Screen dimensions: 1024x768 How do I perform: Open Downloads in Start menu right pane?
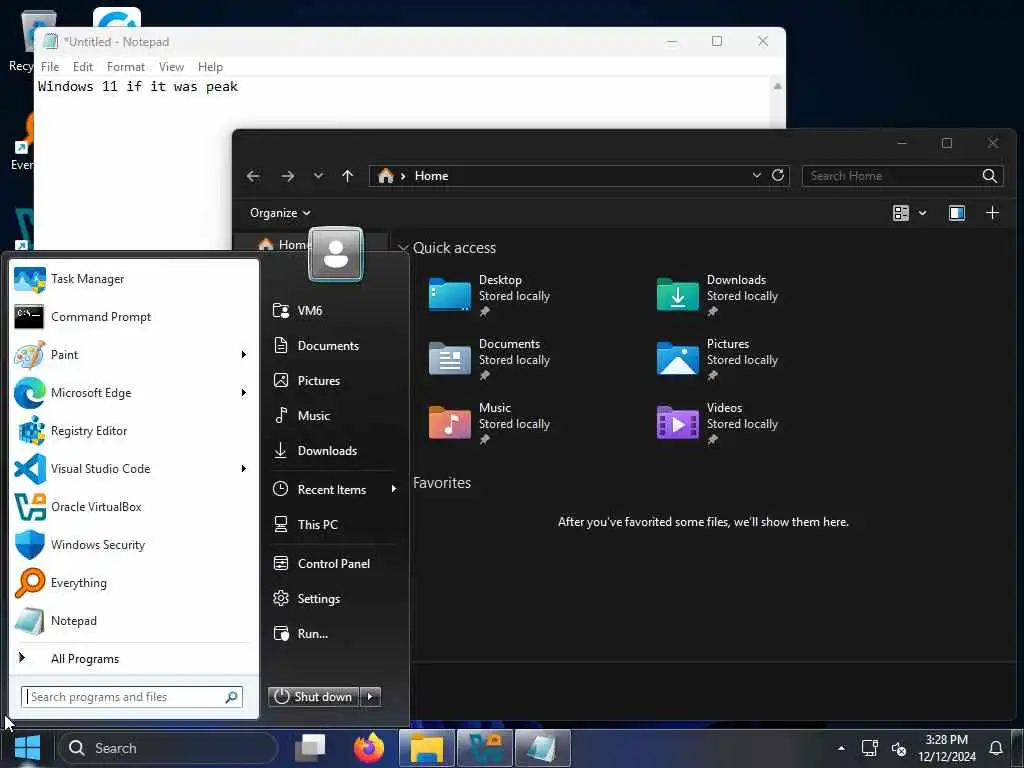pyautogui.click(x=334, y=451)
